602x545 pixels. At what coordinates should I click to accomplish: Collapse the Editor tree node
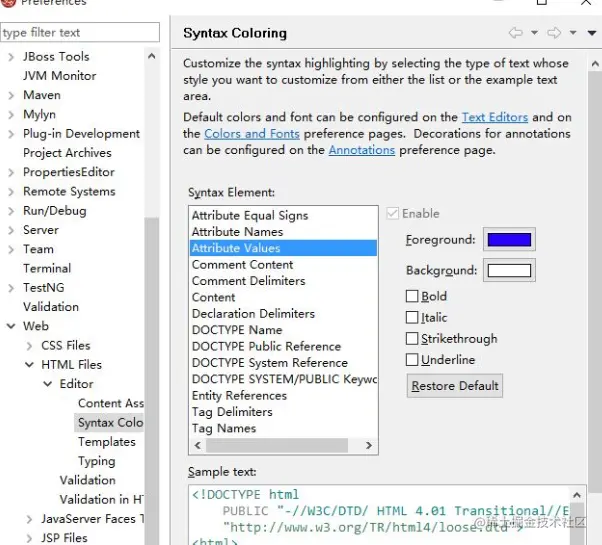click(x=48, y=384)
